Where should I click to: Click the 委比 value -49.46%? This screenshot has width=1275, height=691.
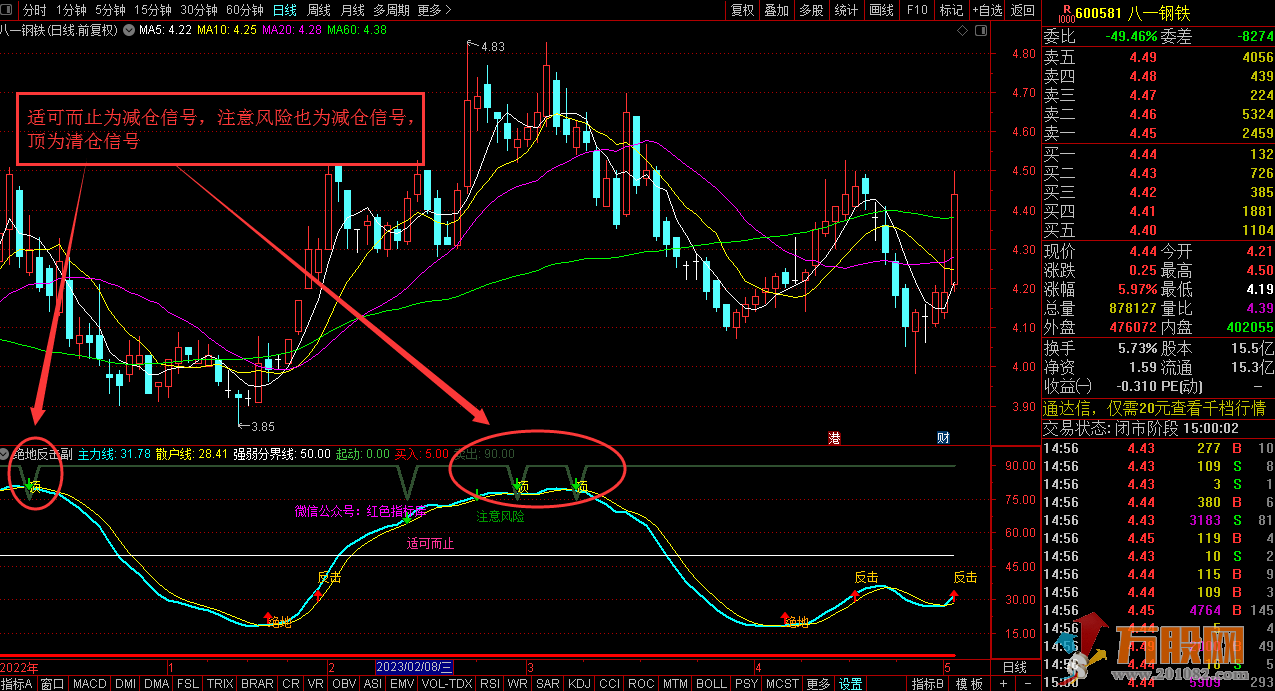coord(1131,37)
